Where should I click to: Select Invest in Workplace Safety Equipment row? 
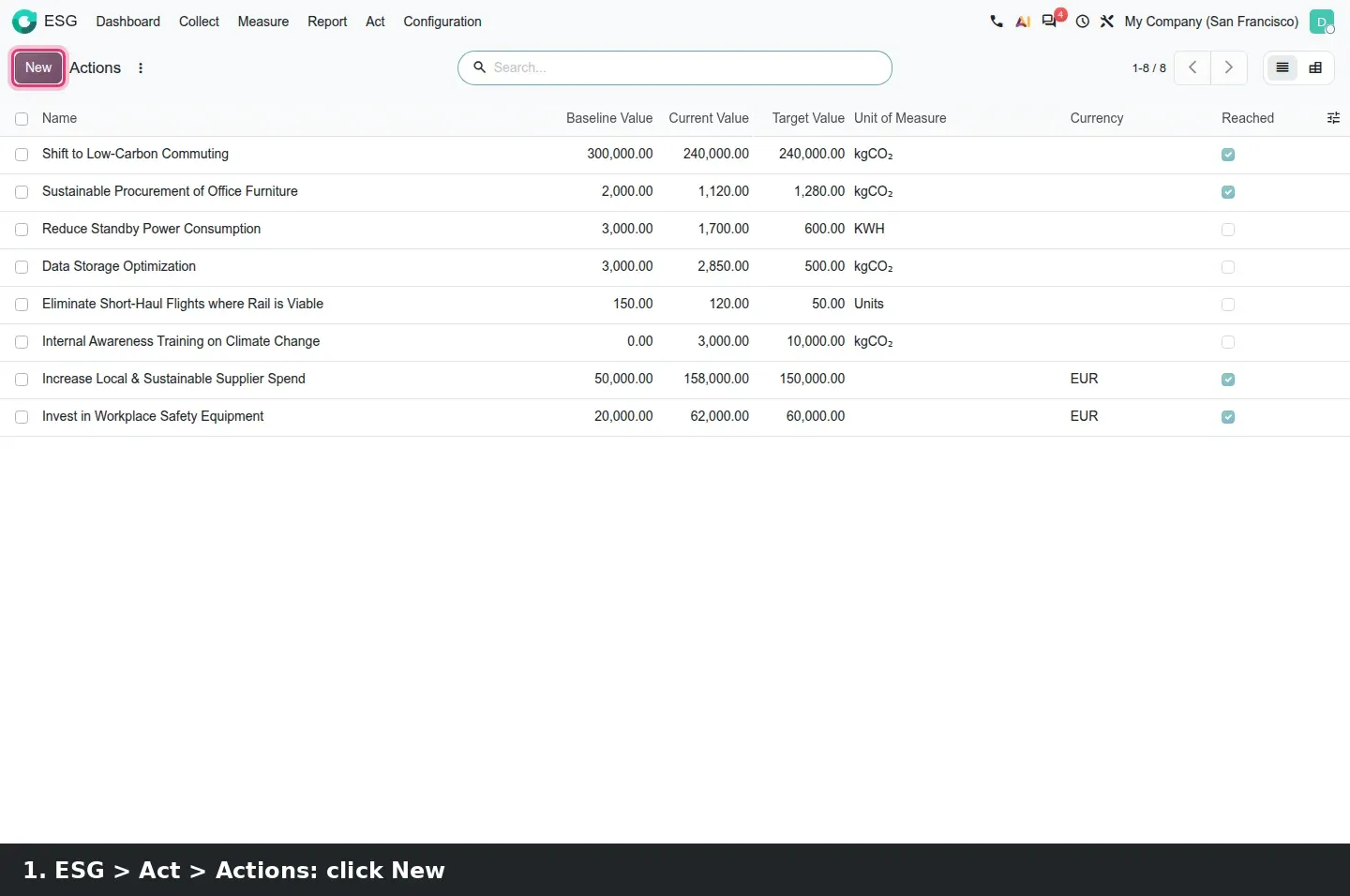22,417
